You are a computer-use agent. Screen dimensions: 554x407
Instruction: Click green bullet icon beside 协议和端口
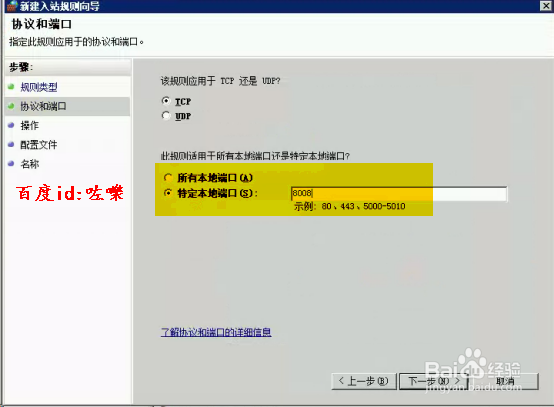(x=11, y=106)
